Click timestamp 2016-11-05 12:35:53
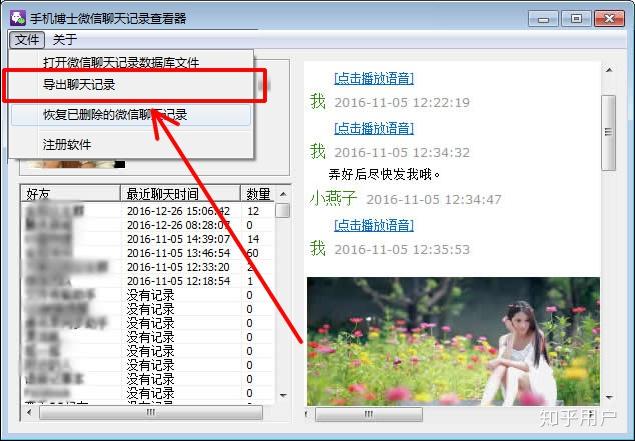This screenshot has width=635, height=441. coord(402,249)
